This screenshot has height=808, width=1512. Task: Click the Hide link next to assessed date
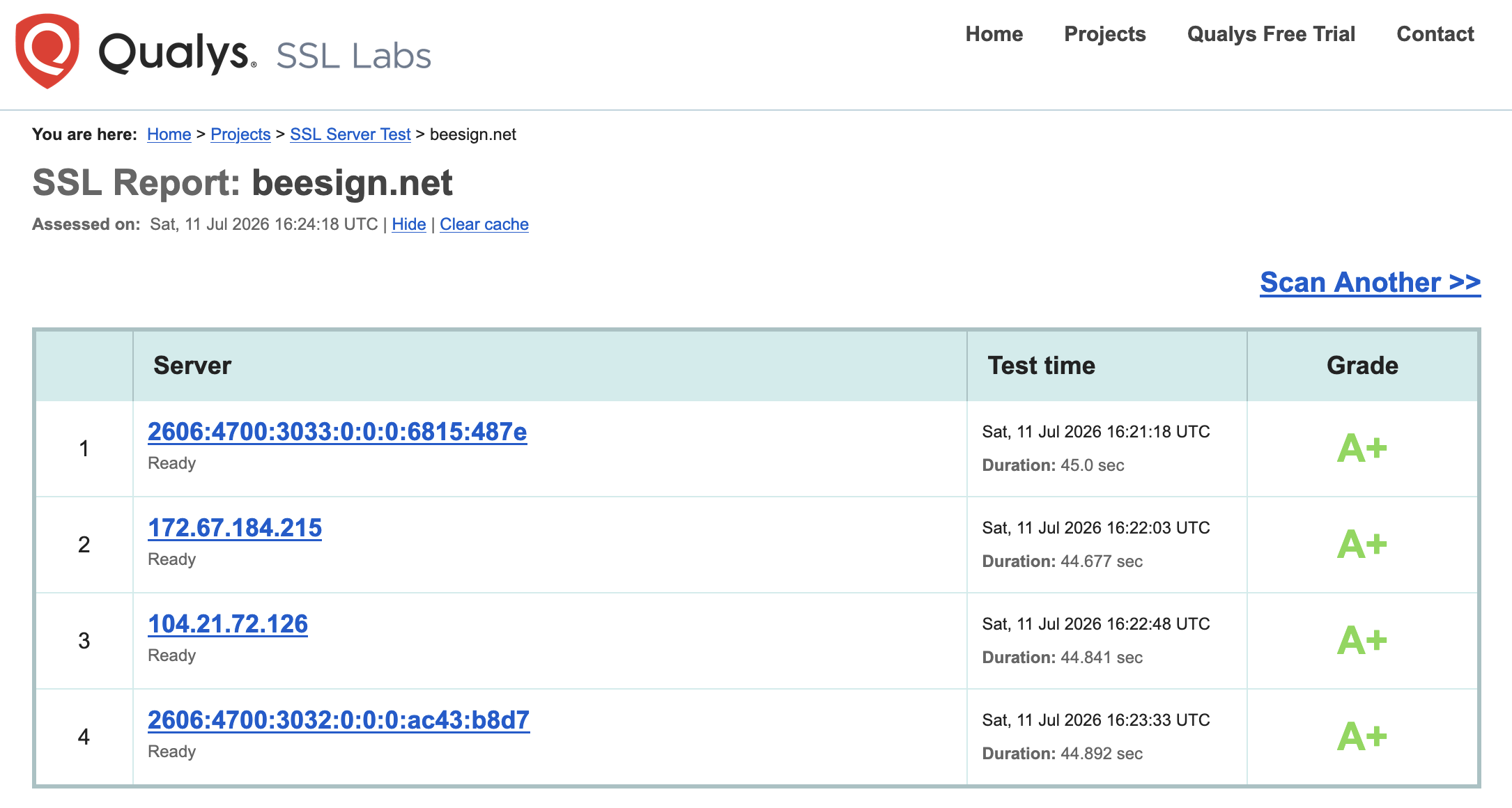(408, 224)
